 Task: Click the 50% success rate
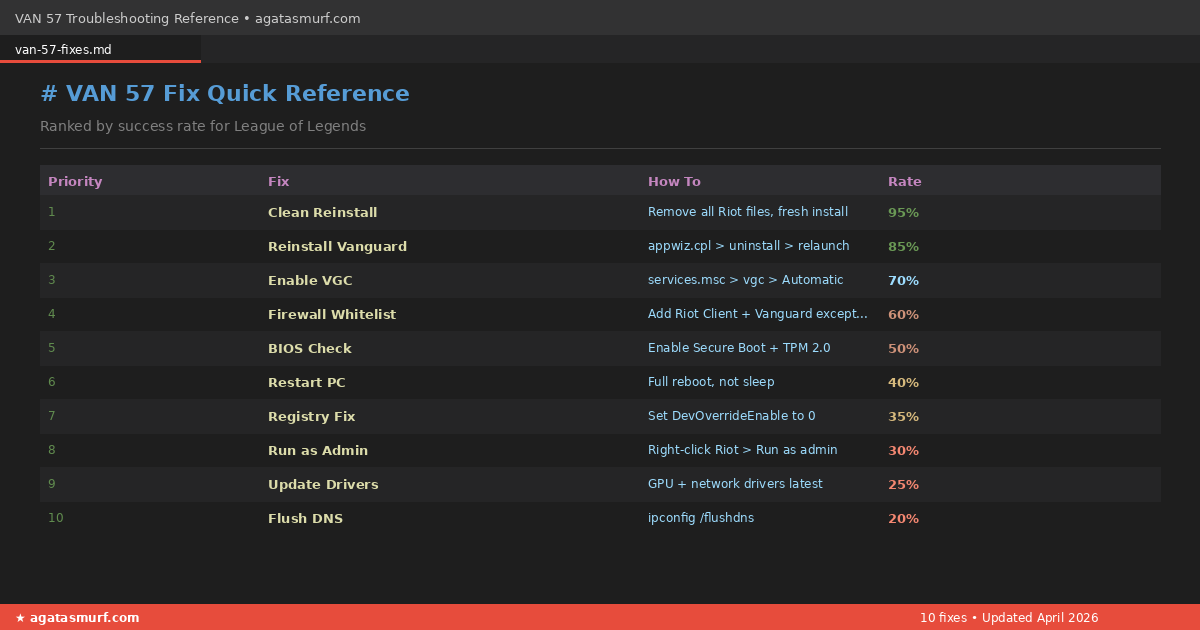[x=903, y=349]
